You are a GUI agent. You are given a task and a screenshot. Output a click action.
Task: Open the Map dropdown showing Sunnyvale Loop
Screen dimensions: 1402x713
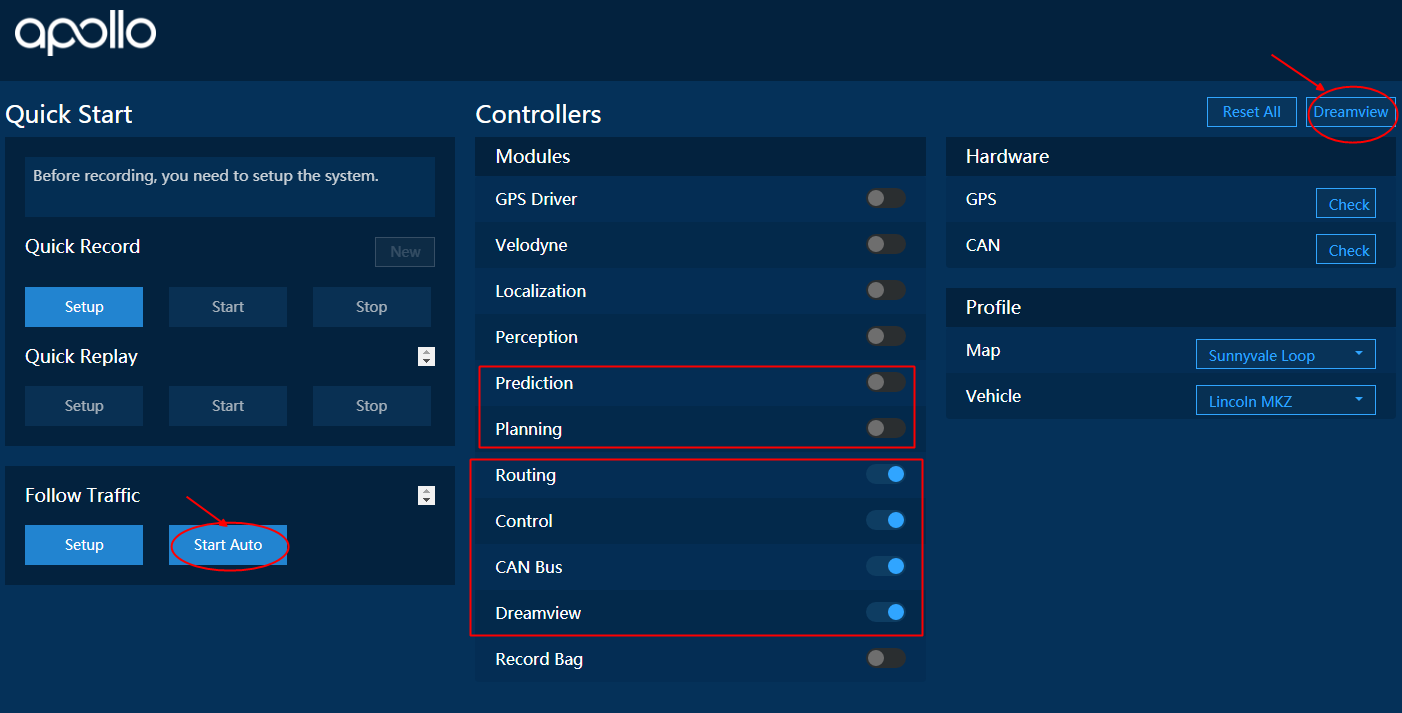1285,355
